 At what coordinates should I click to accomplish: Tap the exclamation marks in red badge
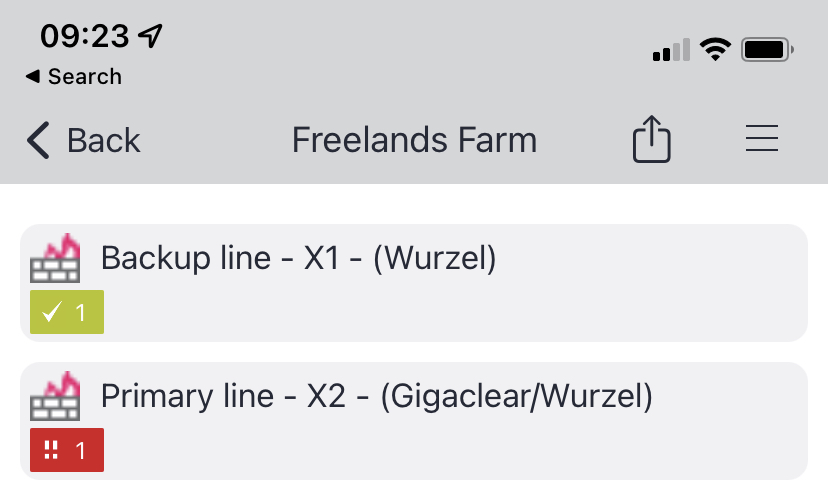pos(52,450)
